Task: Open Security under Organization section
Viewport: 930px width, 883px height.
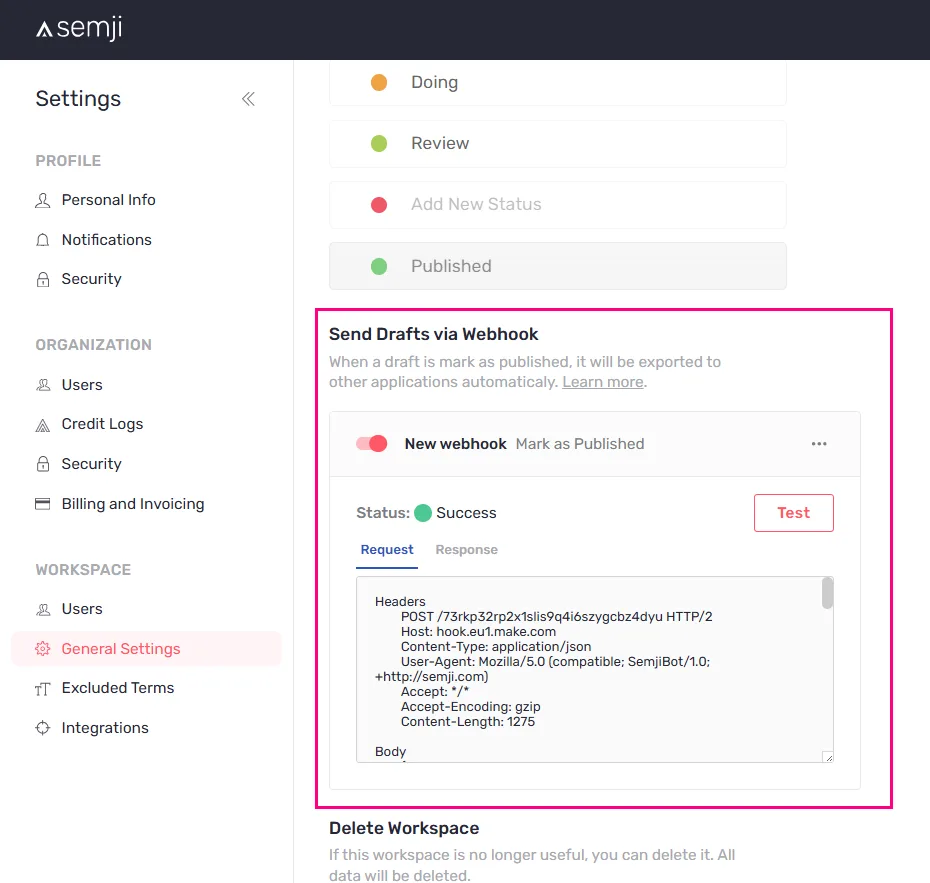Action: tap(91, 464)
